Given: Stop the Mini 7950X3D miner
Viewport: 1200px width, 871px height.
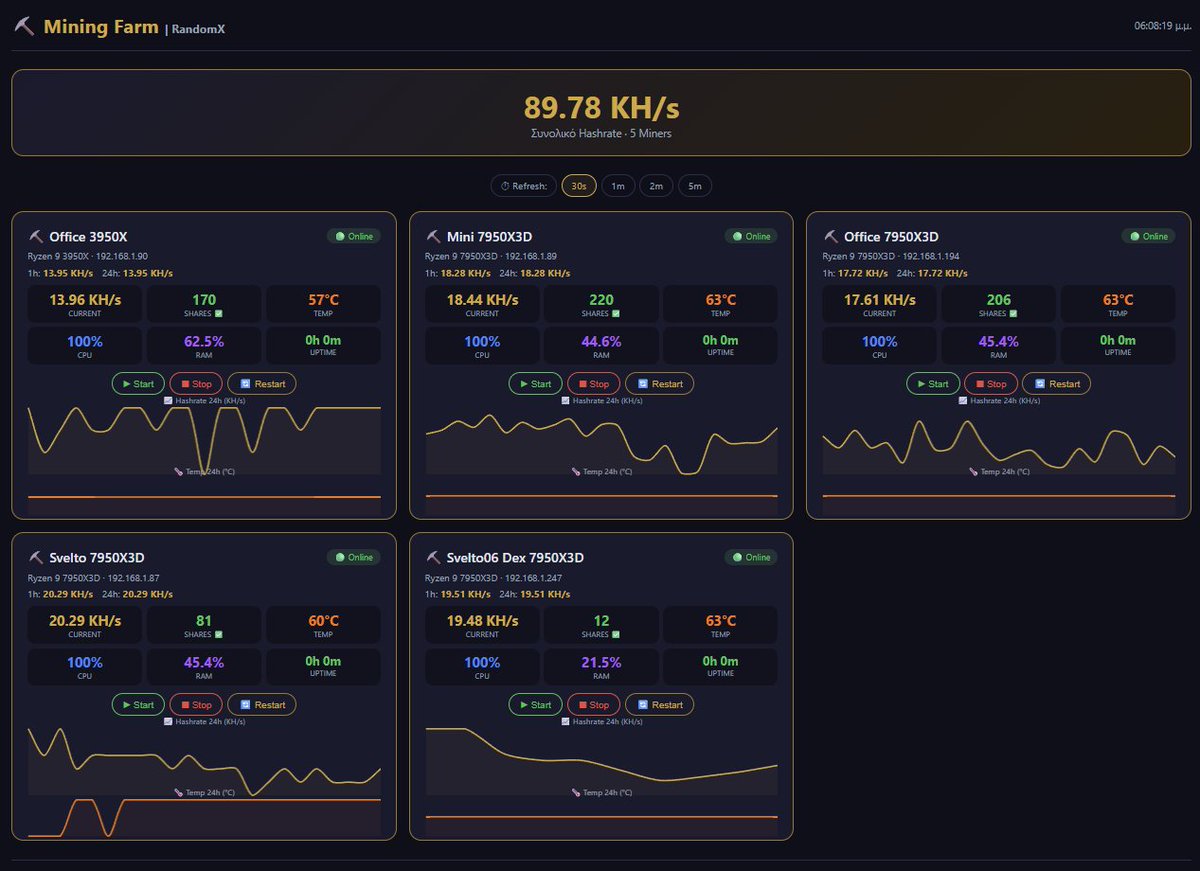Looking at the screenshot, I should tap(594, 383).
